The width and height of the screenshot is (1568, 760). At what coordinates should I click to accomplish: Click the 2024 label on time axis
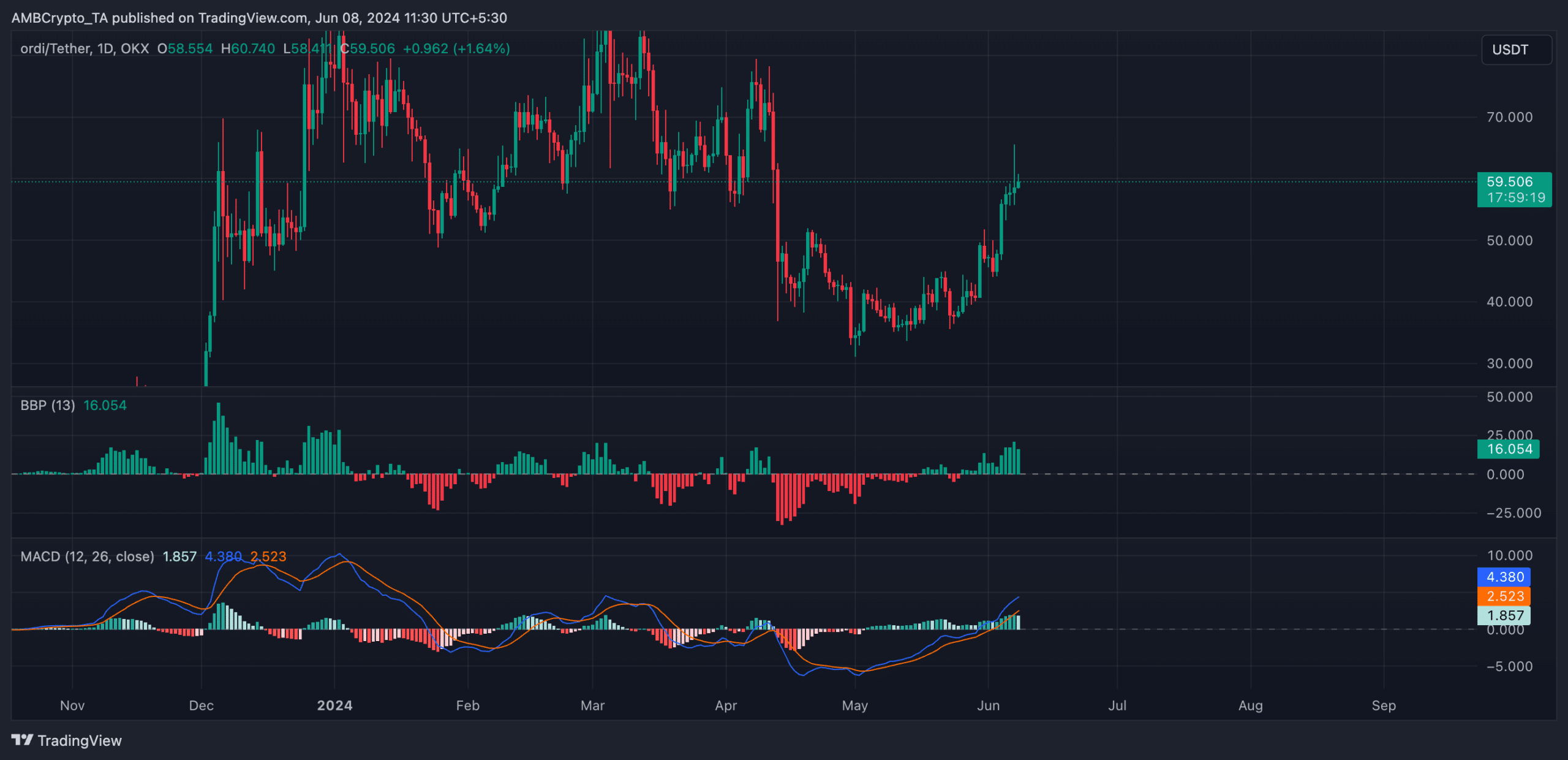[334, 705]
